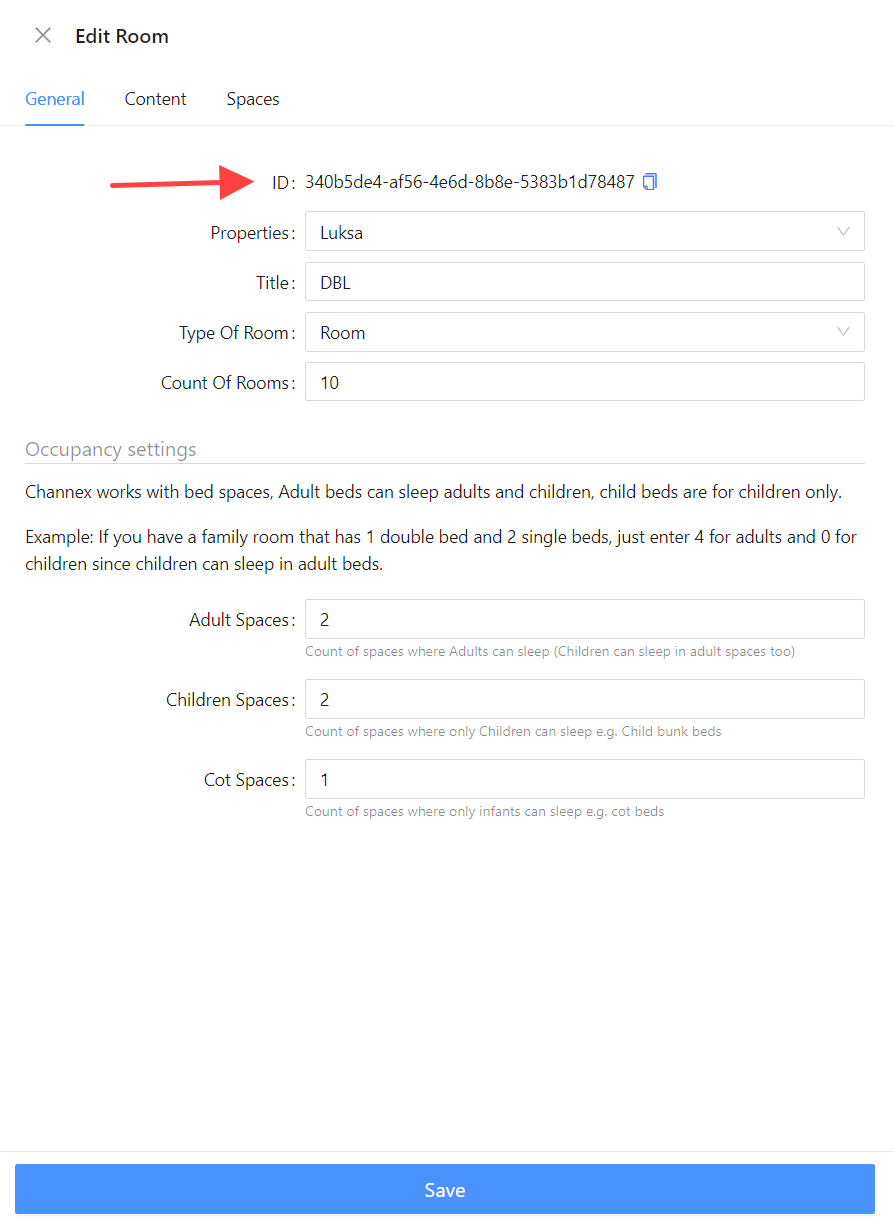Image resolution: width=894 pixels, height=1228 pixels.
Task: Click the Adult Spaces label
Action: coord(241,620)
